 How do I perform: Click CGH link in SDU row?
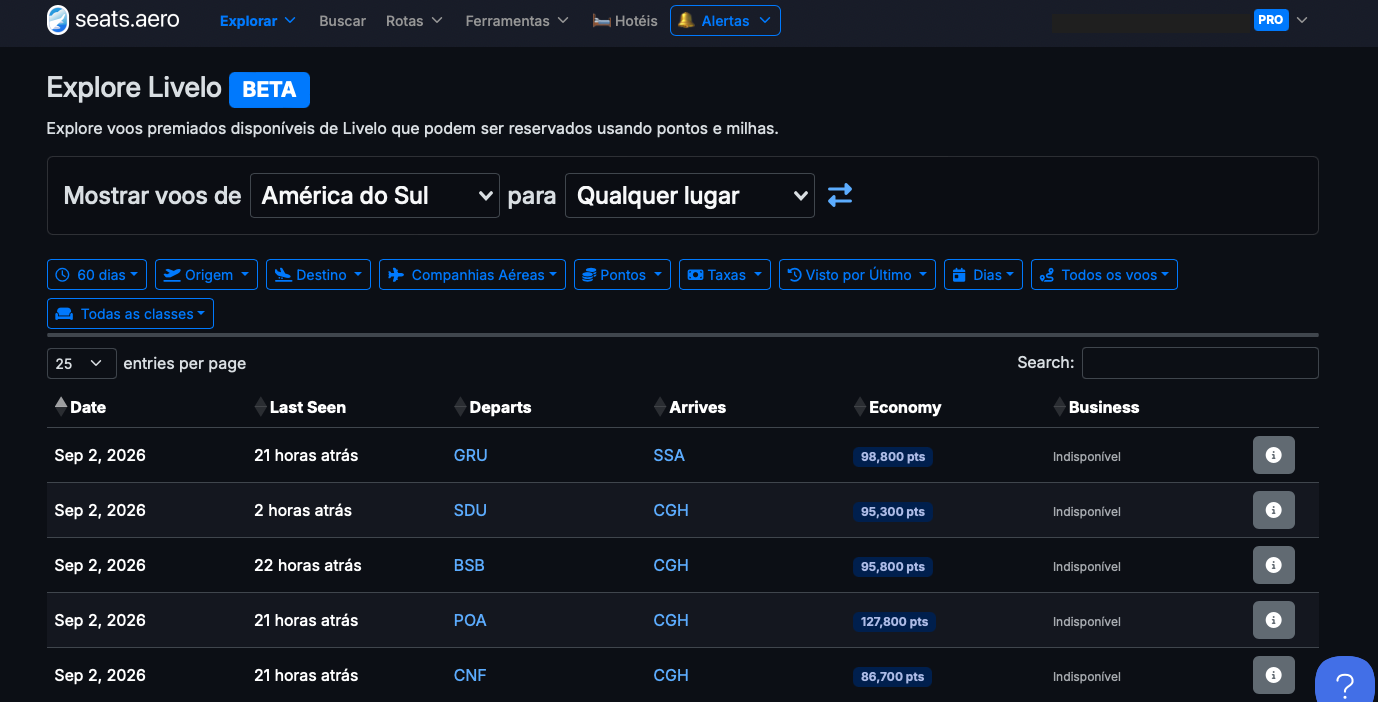pos(671,510)
